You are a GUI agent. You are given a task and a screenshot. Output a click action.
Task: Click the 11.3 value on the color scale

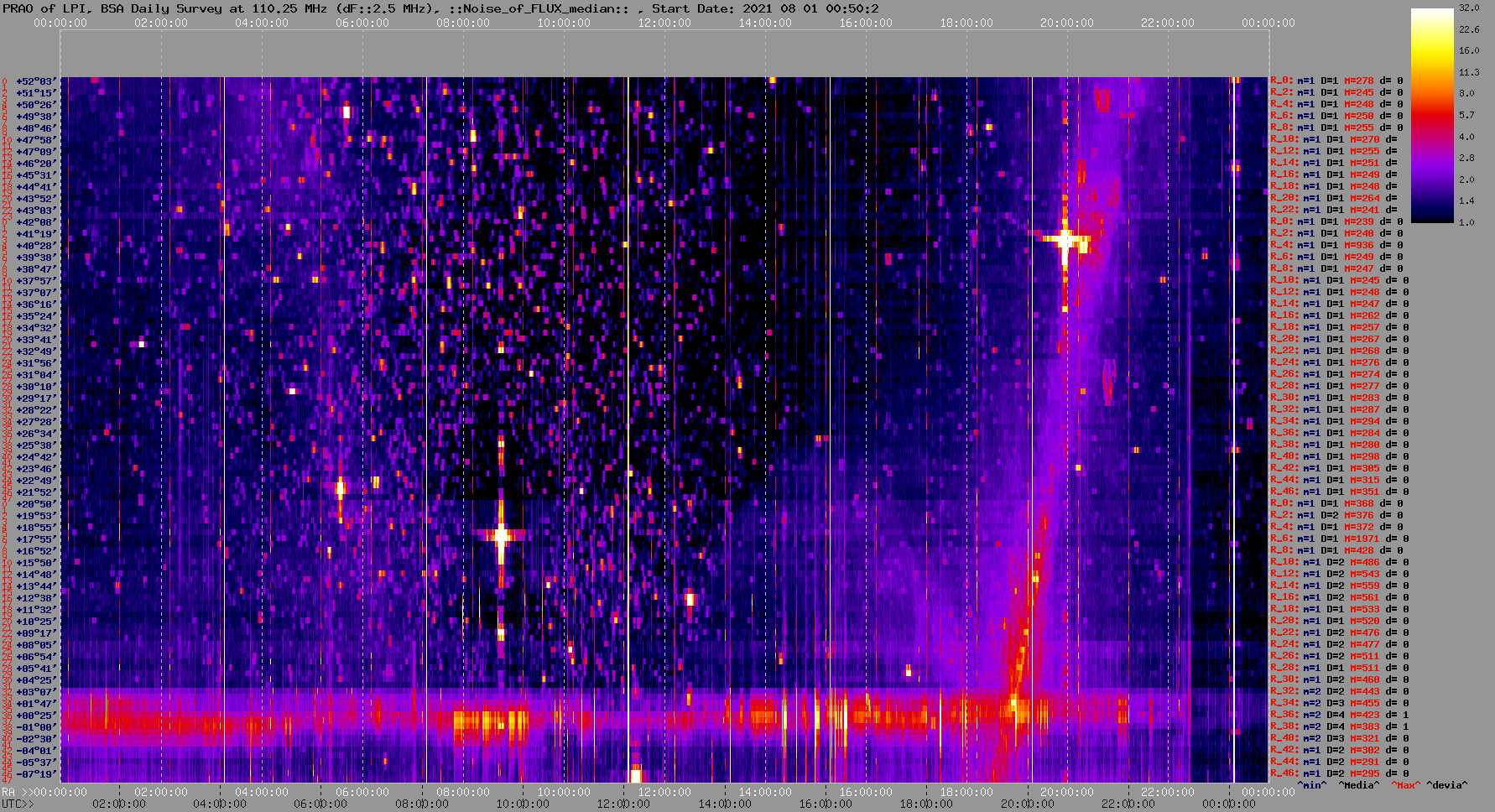(x=1469, y=72)
